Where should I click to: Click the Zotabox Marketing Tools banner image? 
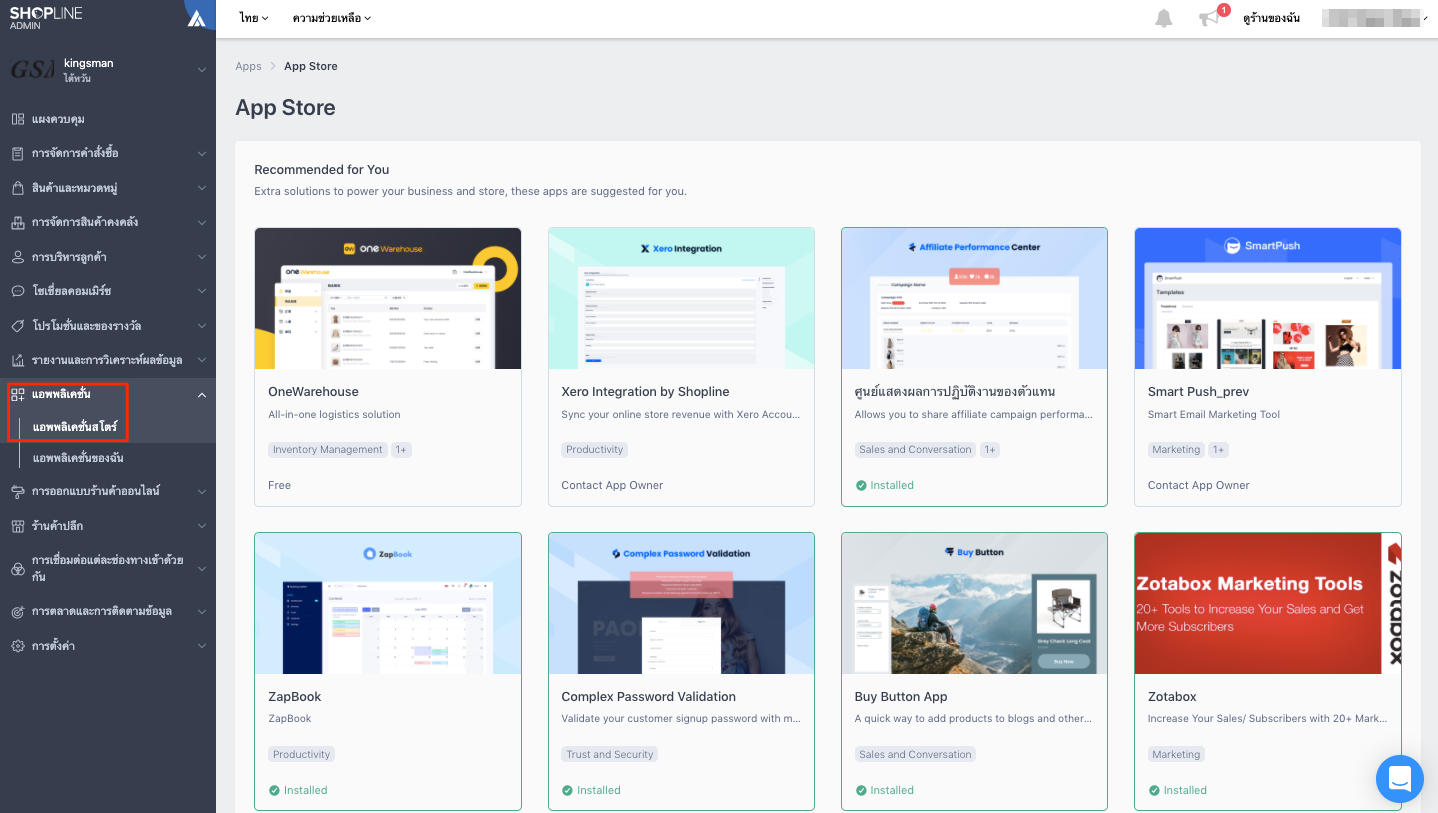pyautogui.click(x=1268, y=603)
